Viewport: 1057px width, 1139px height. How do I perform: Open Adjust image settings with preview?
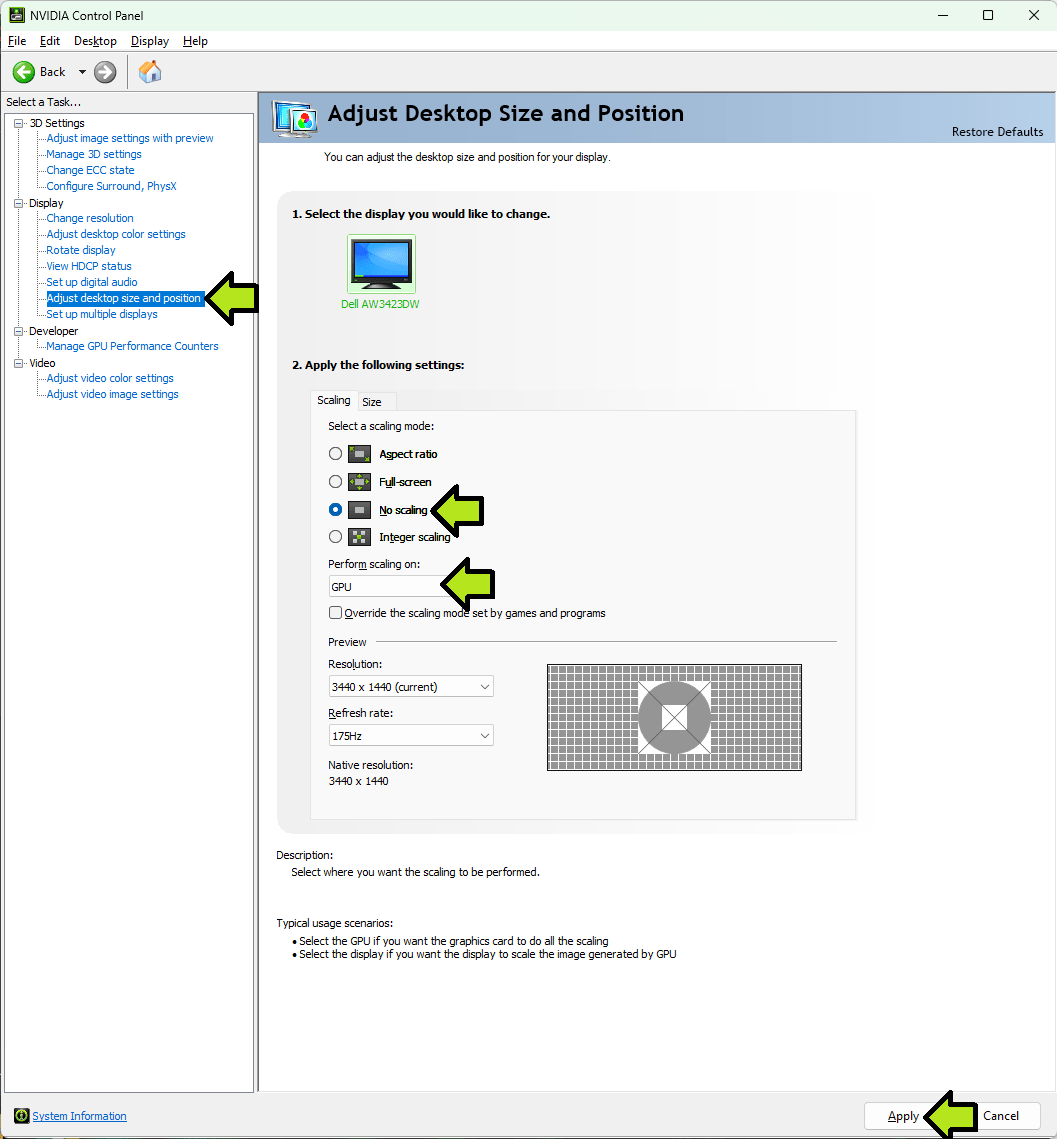click(130, 138)
